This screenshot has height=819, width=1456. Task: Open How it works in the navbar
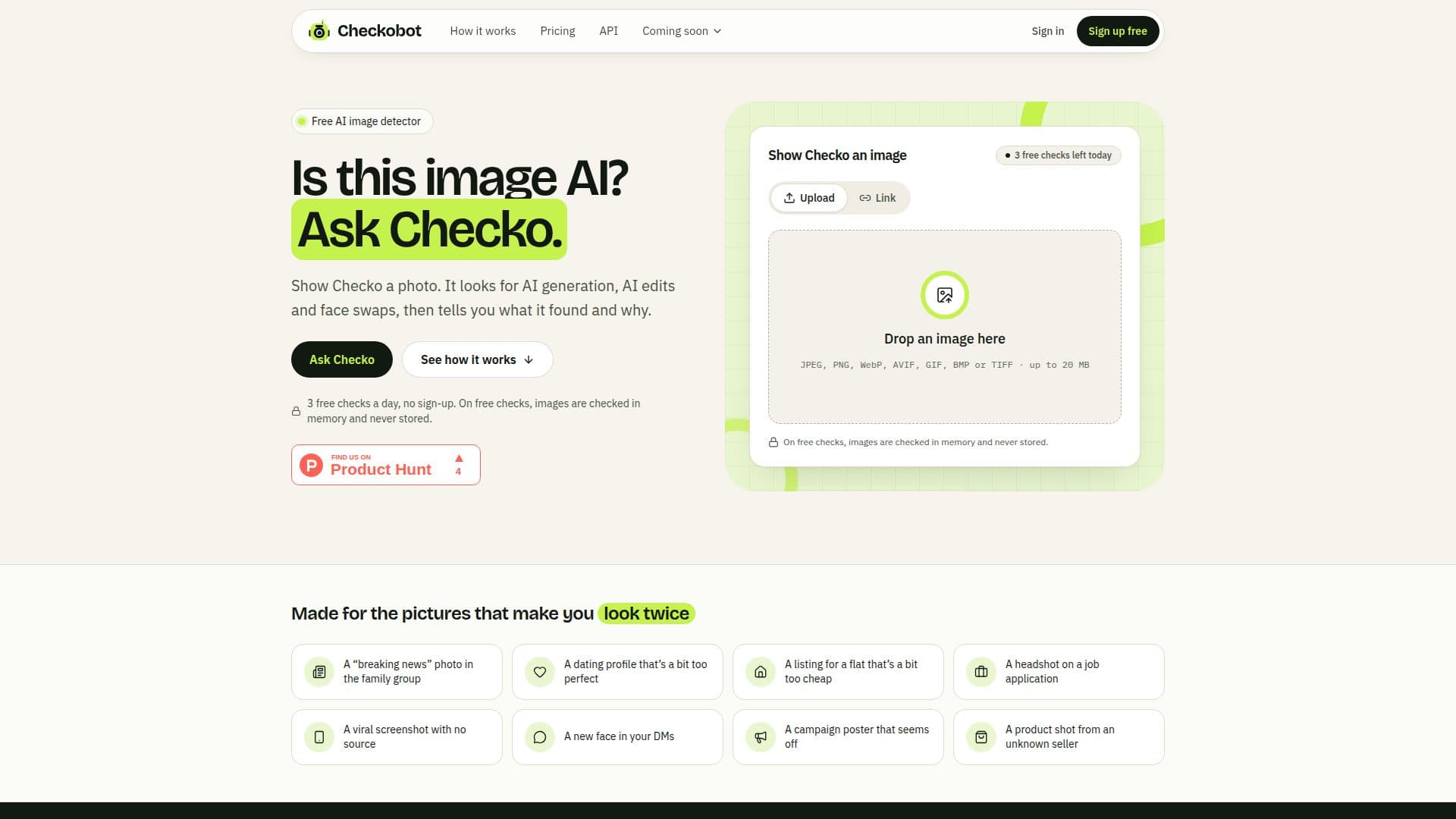(483, 31)
